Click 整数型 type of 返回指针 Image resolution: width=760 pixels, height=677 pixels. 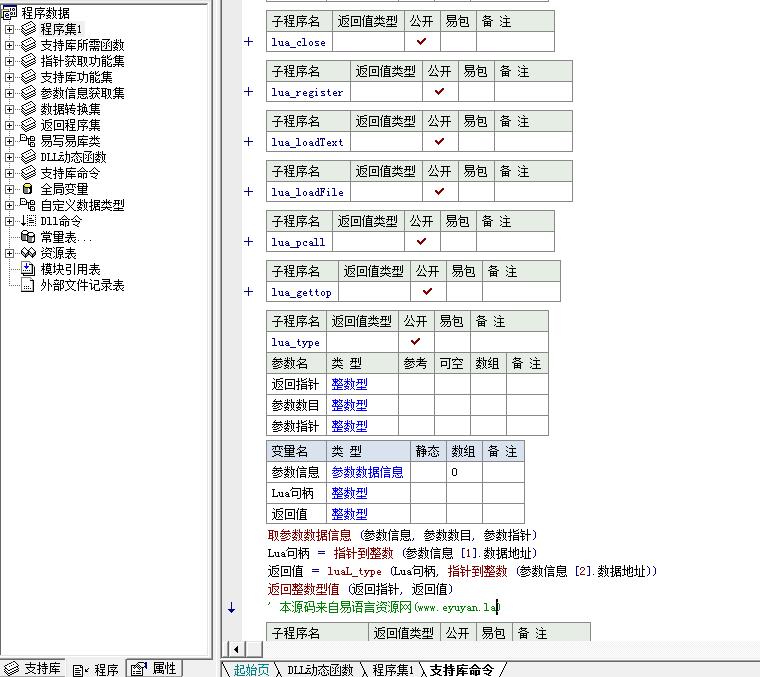click(349, 384)
